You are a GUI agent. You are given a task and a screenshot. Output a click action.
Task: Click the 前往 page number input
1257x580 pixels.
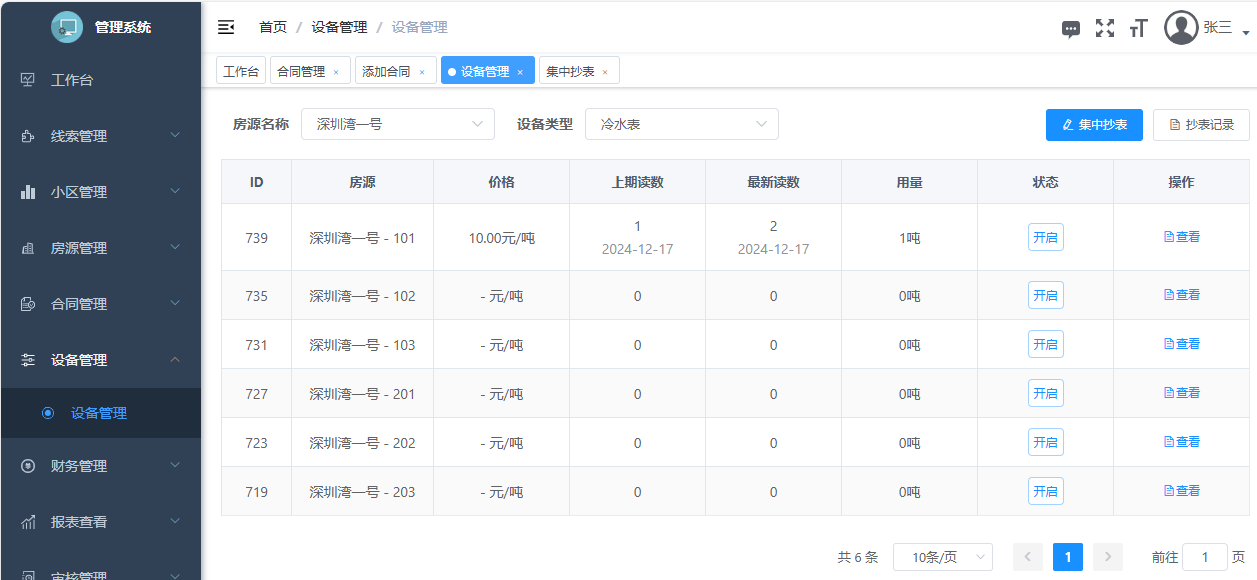1204,557
